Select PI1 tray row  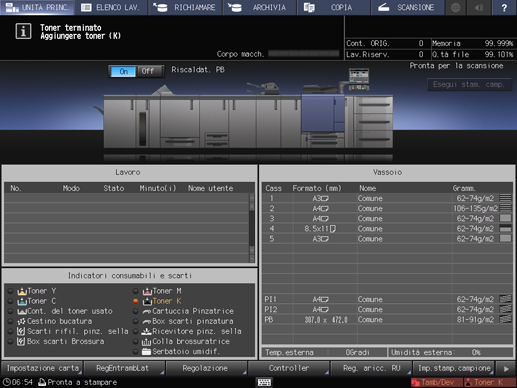click(x=387, y=299)
